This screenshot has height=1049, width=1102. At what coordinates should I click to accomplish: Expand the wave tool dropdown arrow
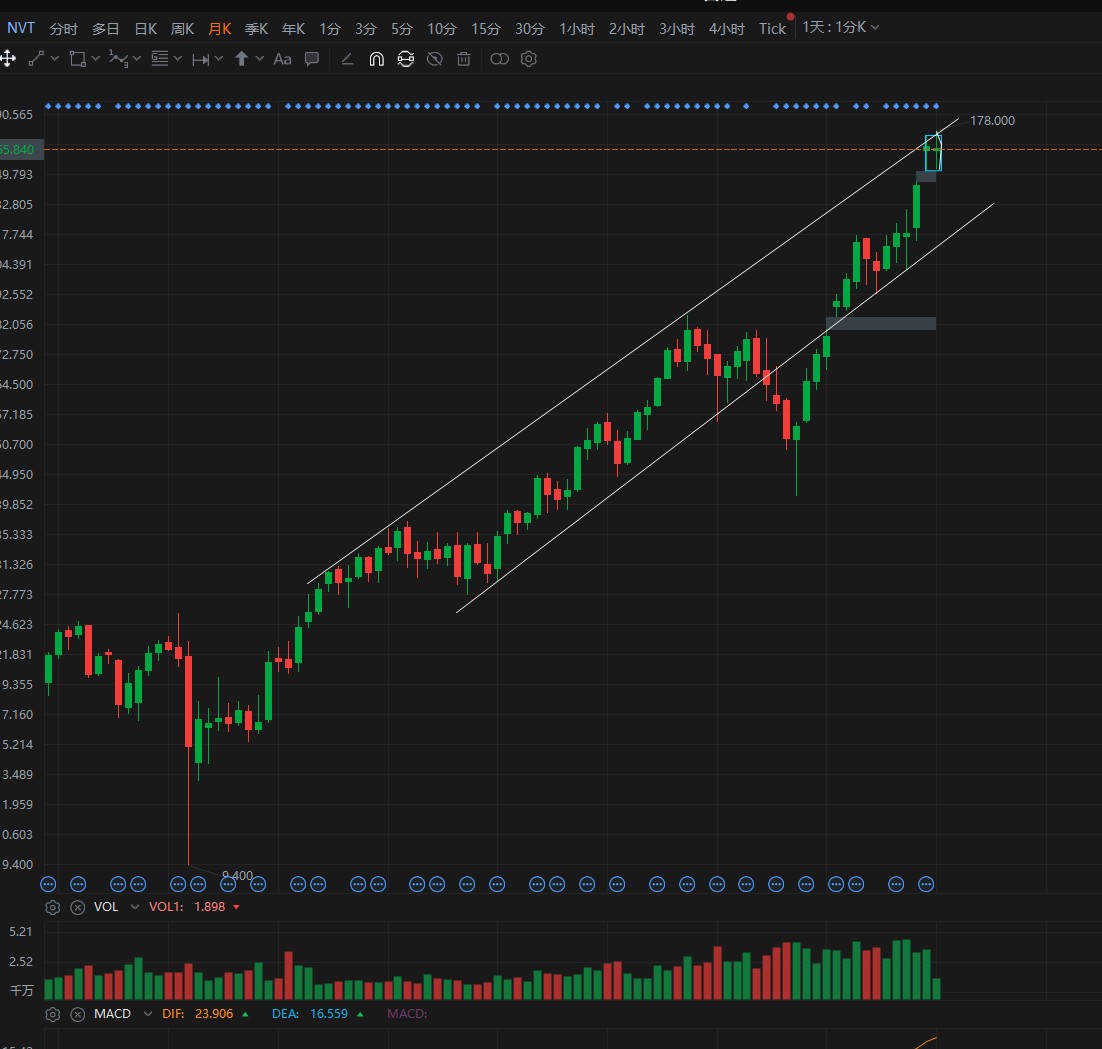pyautogui.click(x=137, y=59)
